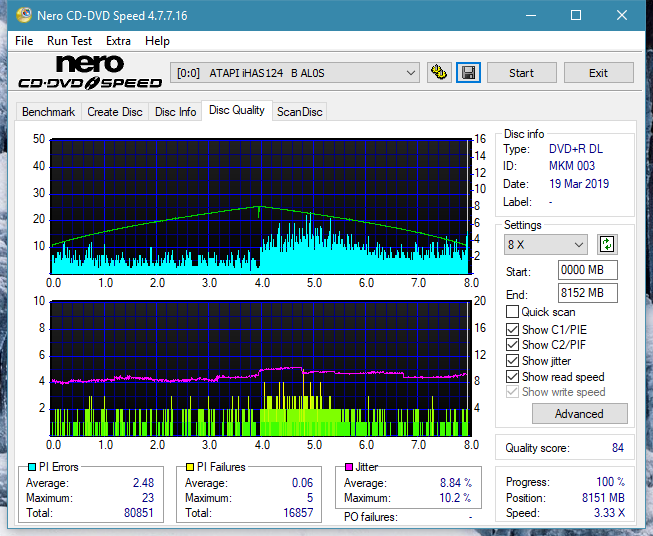This screenshot has height=536, width=653.
Task: Select the Disc Quality tab
Action: pos(237,110)
